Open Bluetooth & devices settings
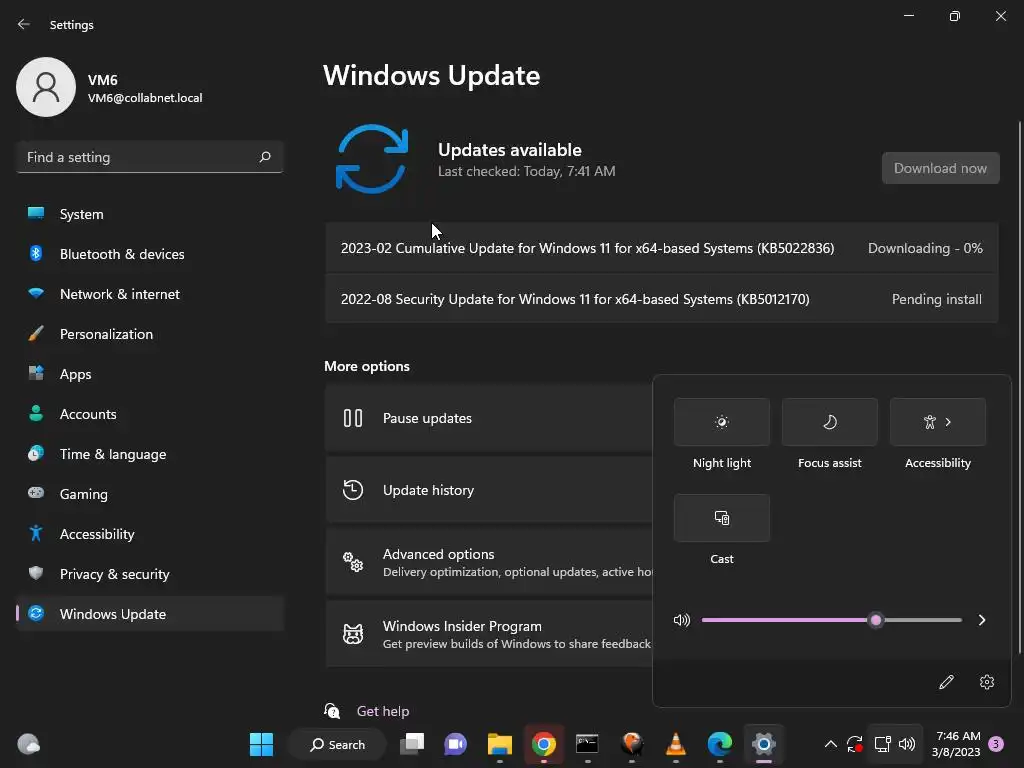Image resolution: width=1024 pixels, height=768 pixels. [x=150, y=254]
